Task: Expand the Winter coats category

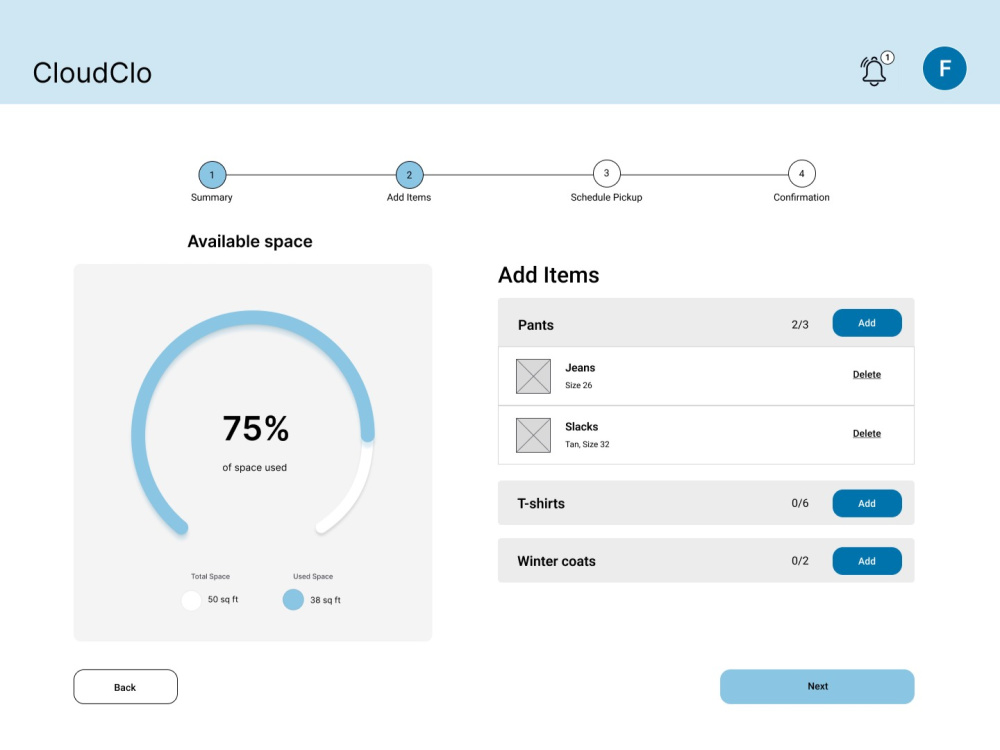Action: point(706,561)
